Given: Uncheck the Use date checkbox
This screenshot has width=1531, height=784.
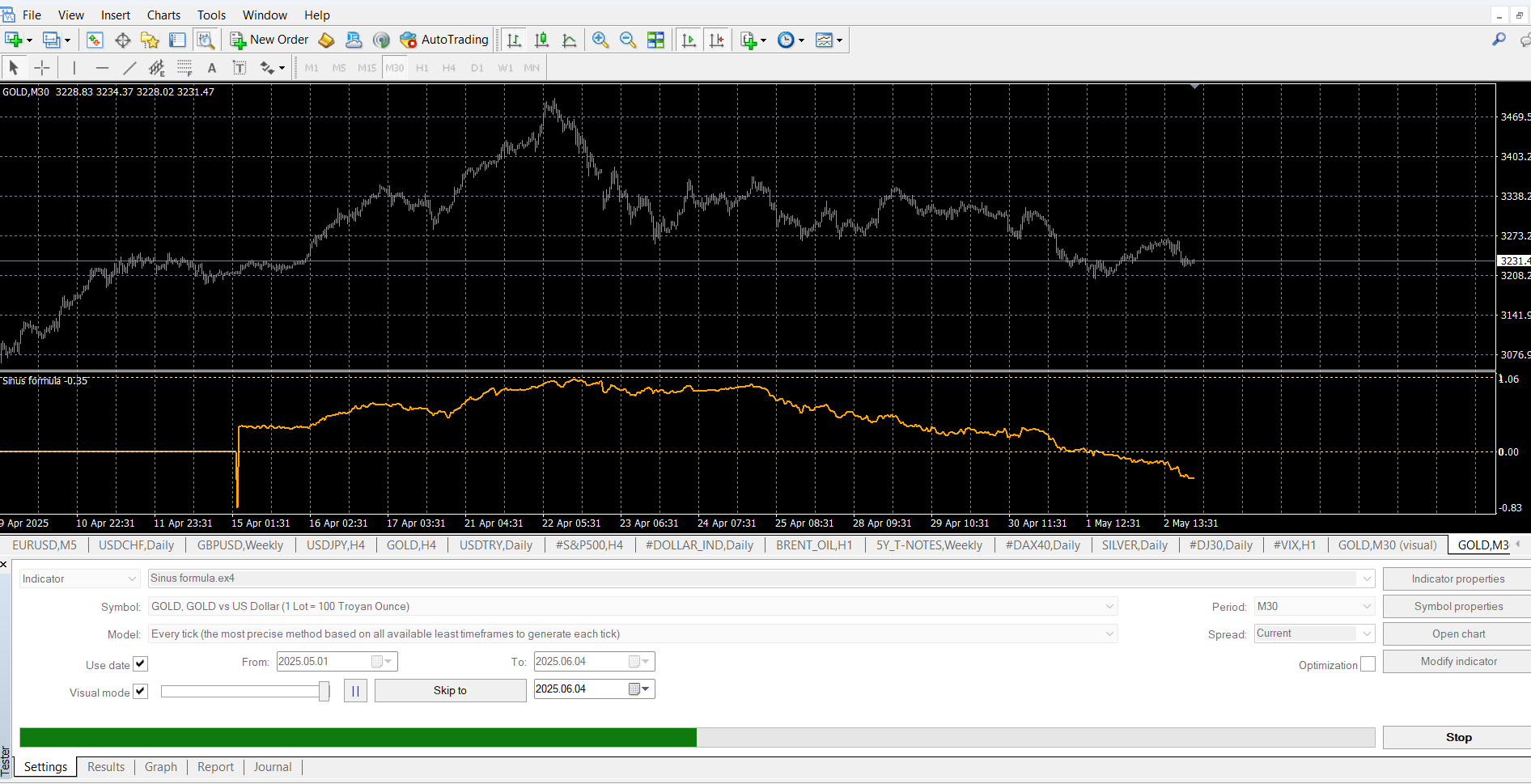Looking at the screenshot, I should click(141, 664).
